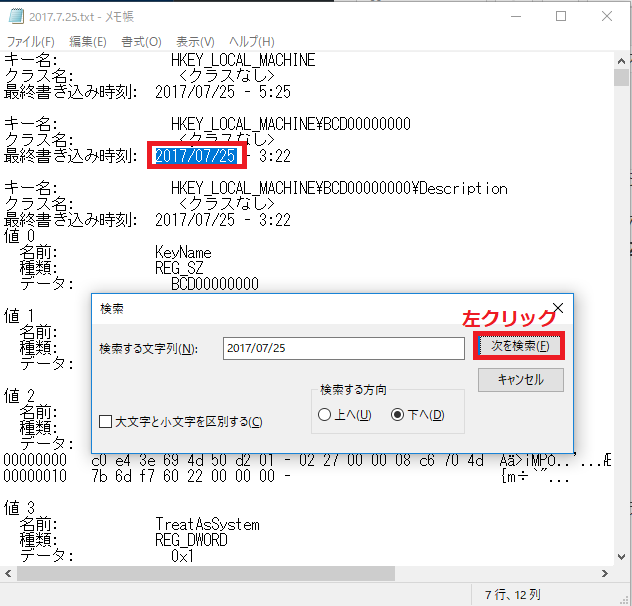The width and height of the screenshot is (632, 606).
Task: Click the text REG_SZ
Action: pyautogui.click(x=179, y=268)
